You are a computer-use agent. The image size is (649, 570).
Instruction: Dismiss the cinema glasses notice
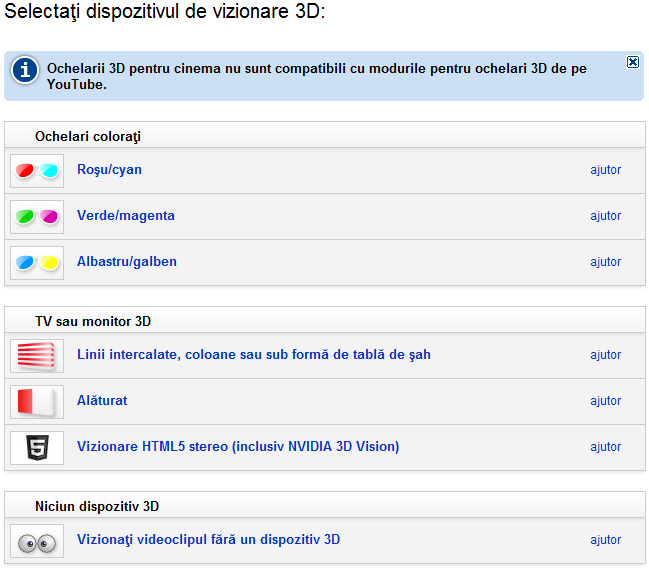632,62
